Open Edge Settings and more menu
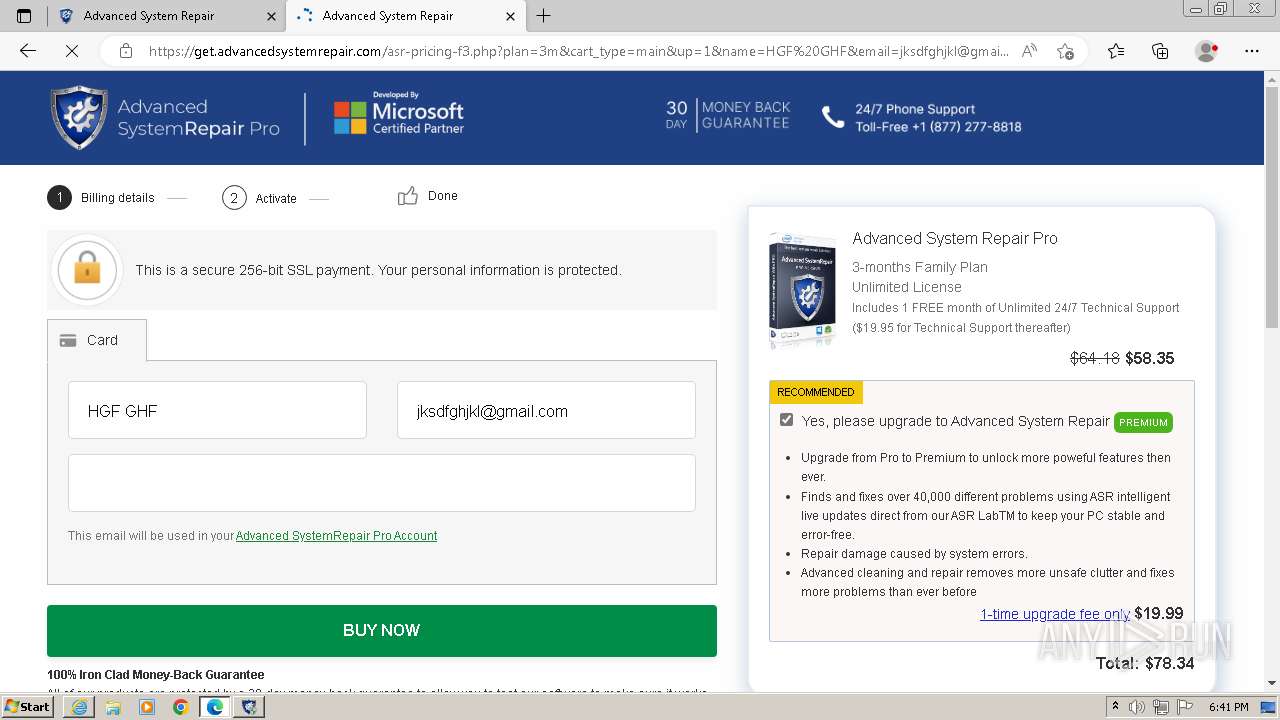Image resolution: width=1280 pixels, height=720 pixels. click(x=1251, y=51)
